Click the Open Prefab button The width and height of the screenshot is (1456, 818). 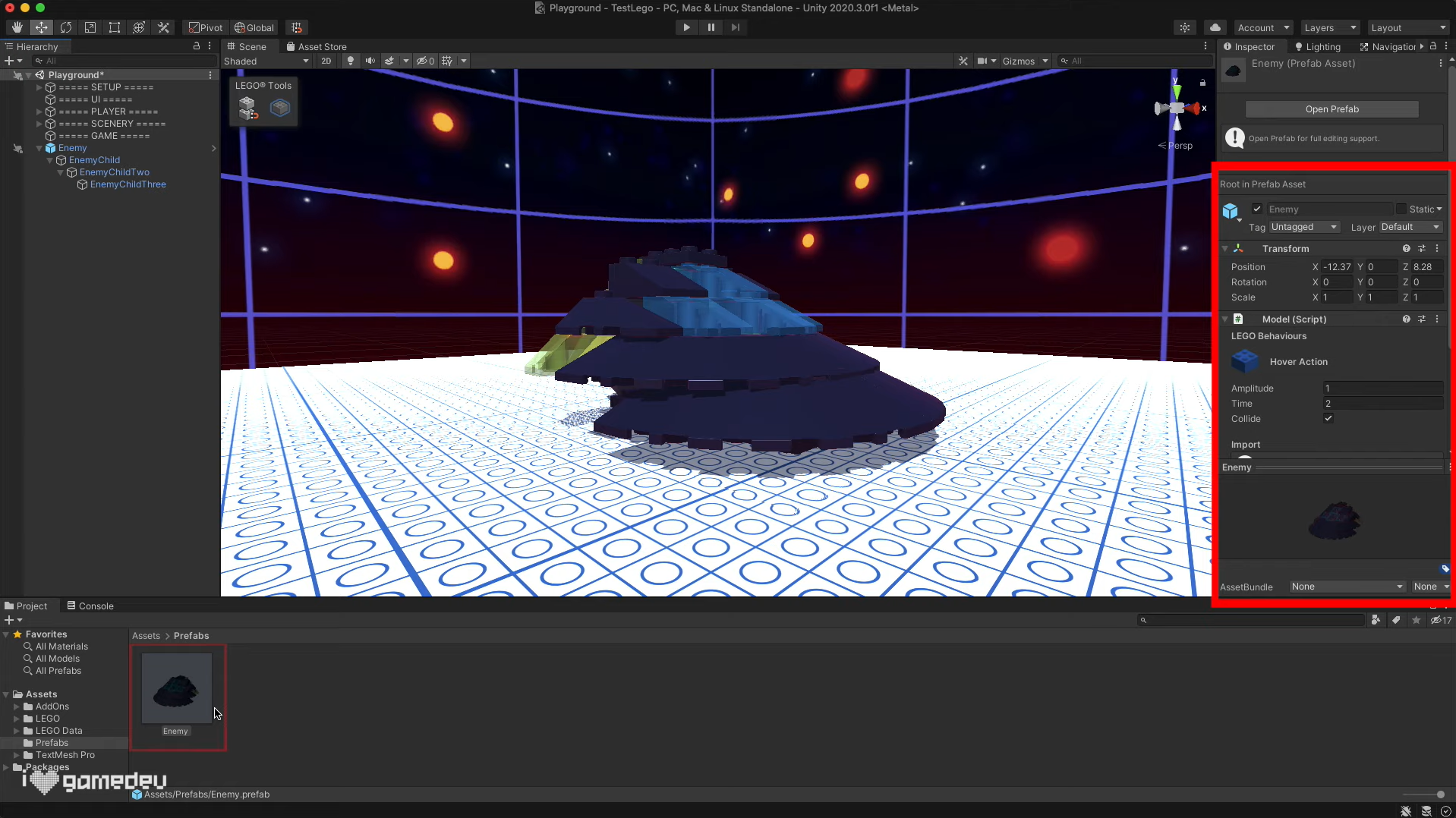(x=1331, y=109)
